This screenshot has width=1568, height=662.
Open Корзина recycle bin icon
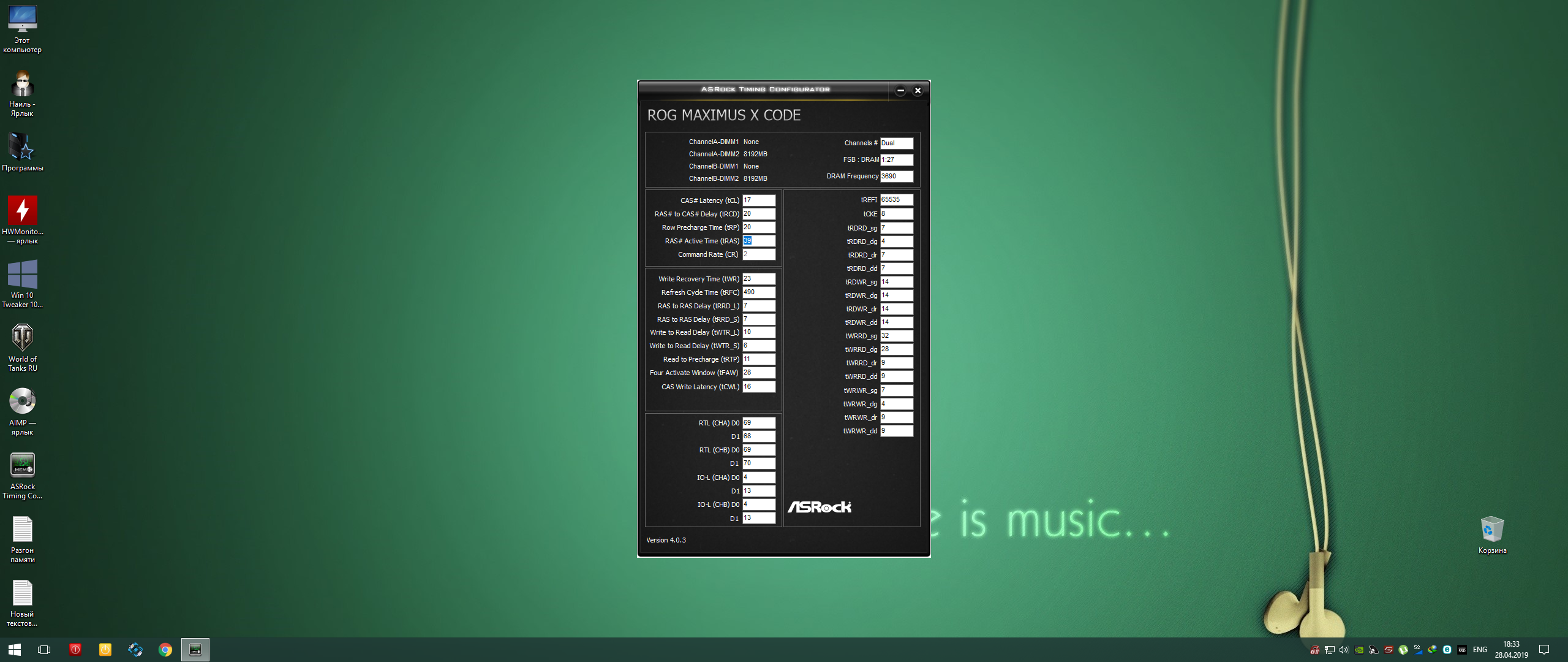click(x=1492, y=530)
